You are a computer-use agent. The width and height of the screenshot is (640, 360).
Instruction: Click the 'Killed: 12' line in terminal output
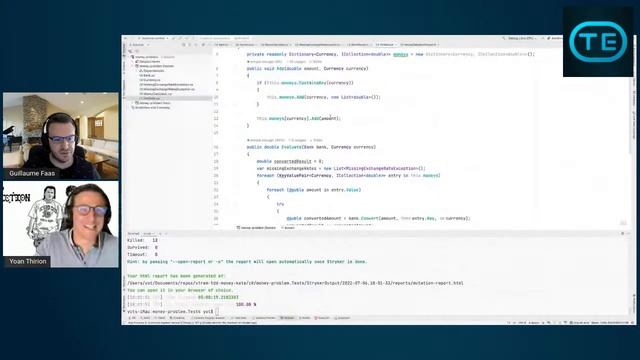coord(142,240)
